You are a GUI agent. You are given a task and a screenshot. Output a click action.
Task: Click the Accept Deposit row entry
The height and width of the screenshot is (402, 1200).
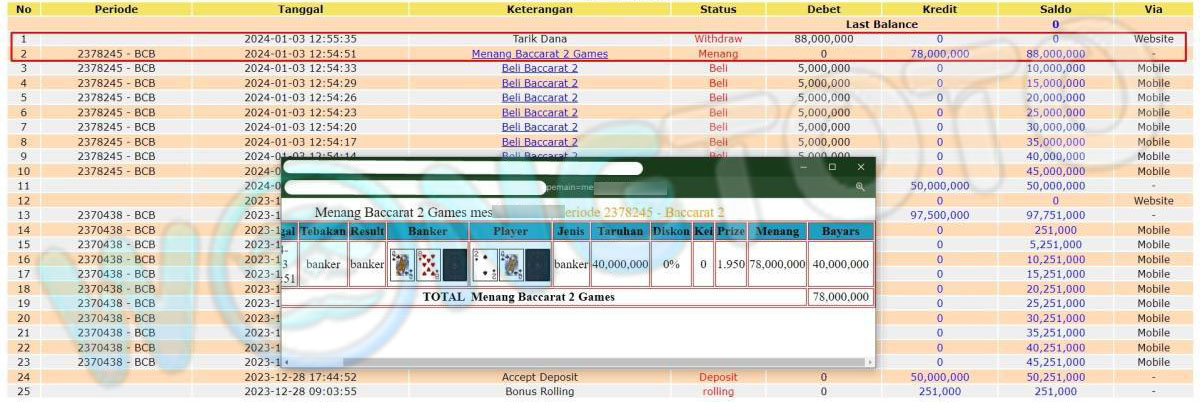(x=539, y=377)
